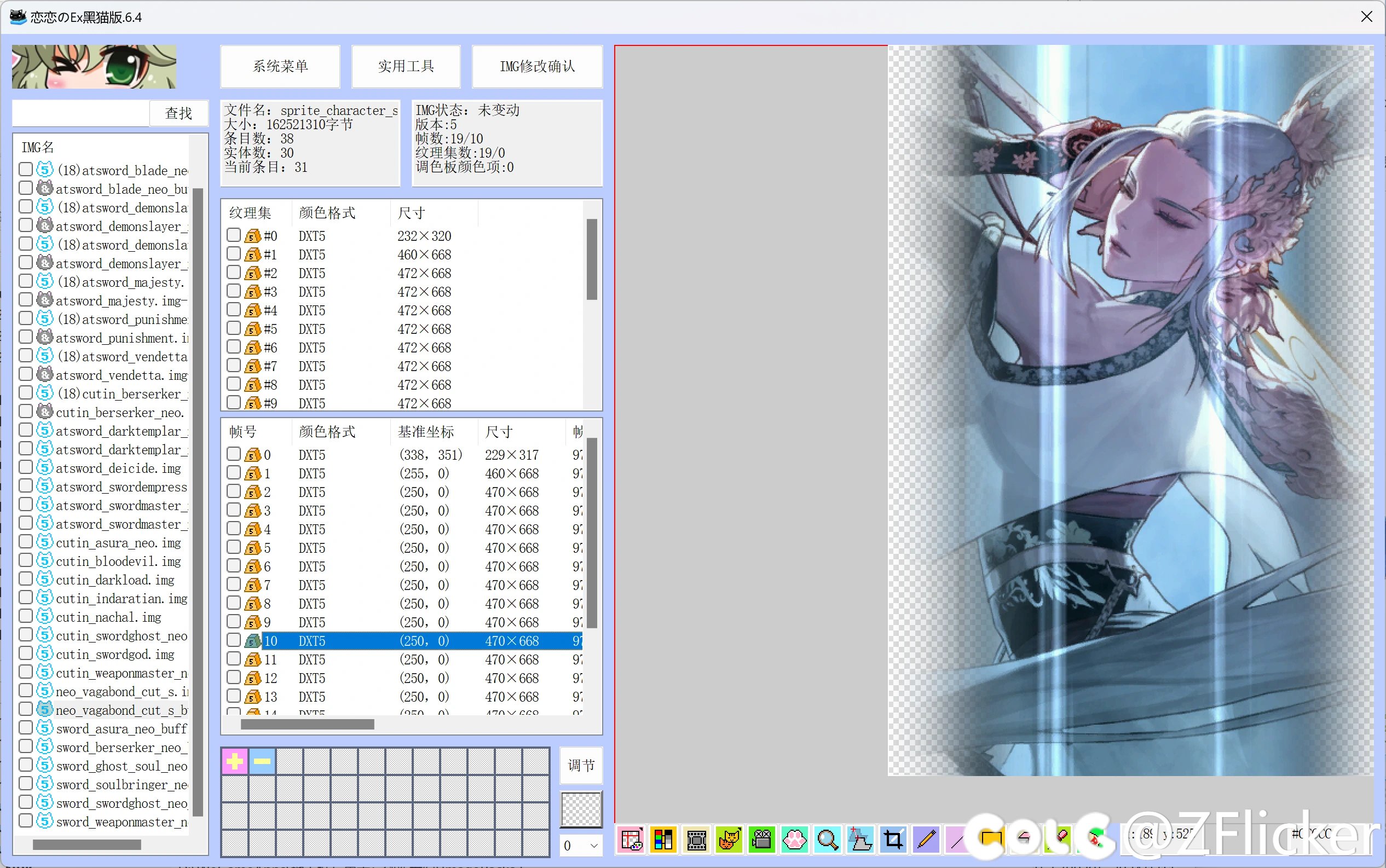Click the 查找 search button
This screenshot has width=1386, height=868.
[x=178, y=113]
